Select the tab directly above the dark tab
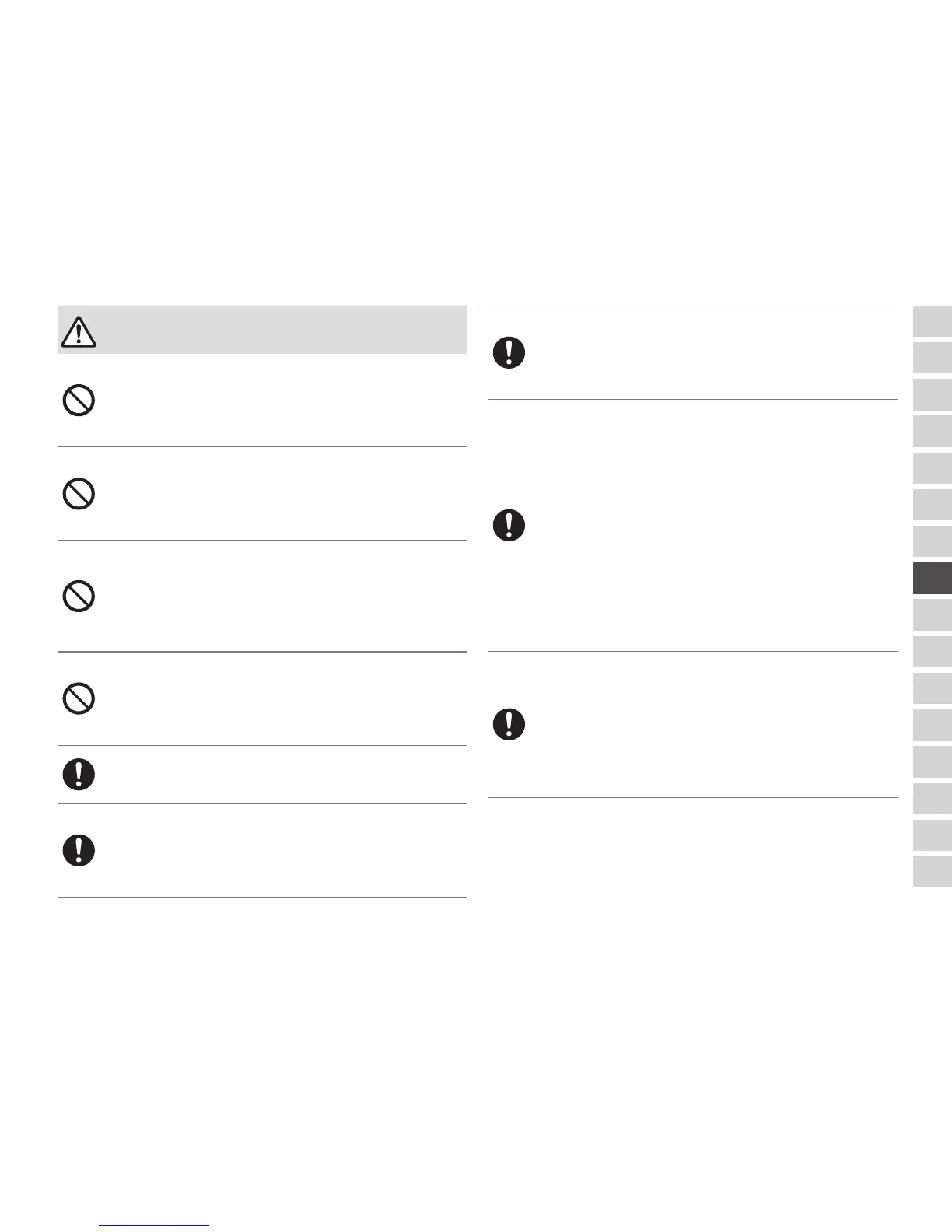Image resolution: width=952 pixels, height=1232 pixels. pos(932,541)
